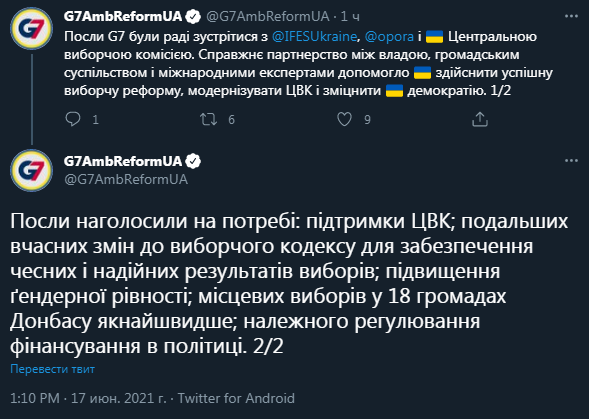Click the retweet icon with 6 retweets

tap(208, 119)
